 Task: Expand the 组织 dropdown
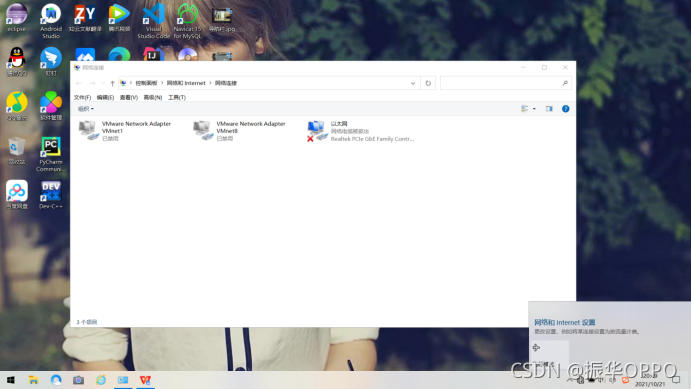point(86,109)
